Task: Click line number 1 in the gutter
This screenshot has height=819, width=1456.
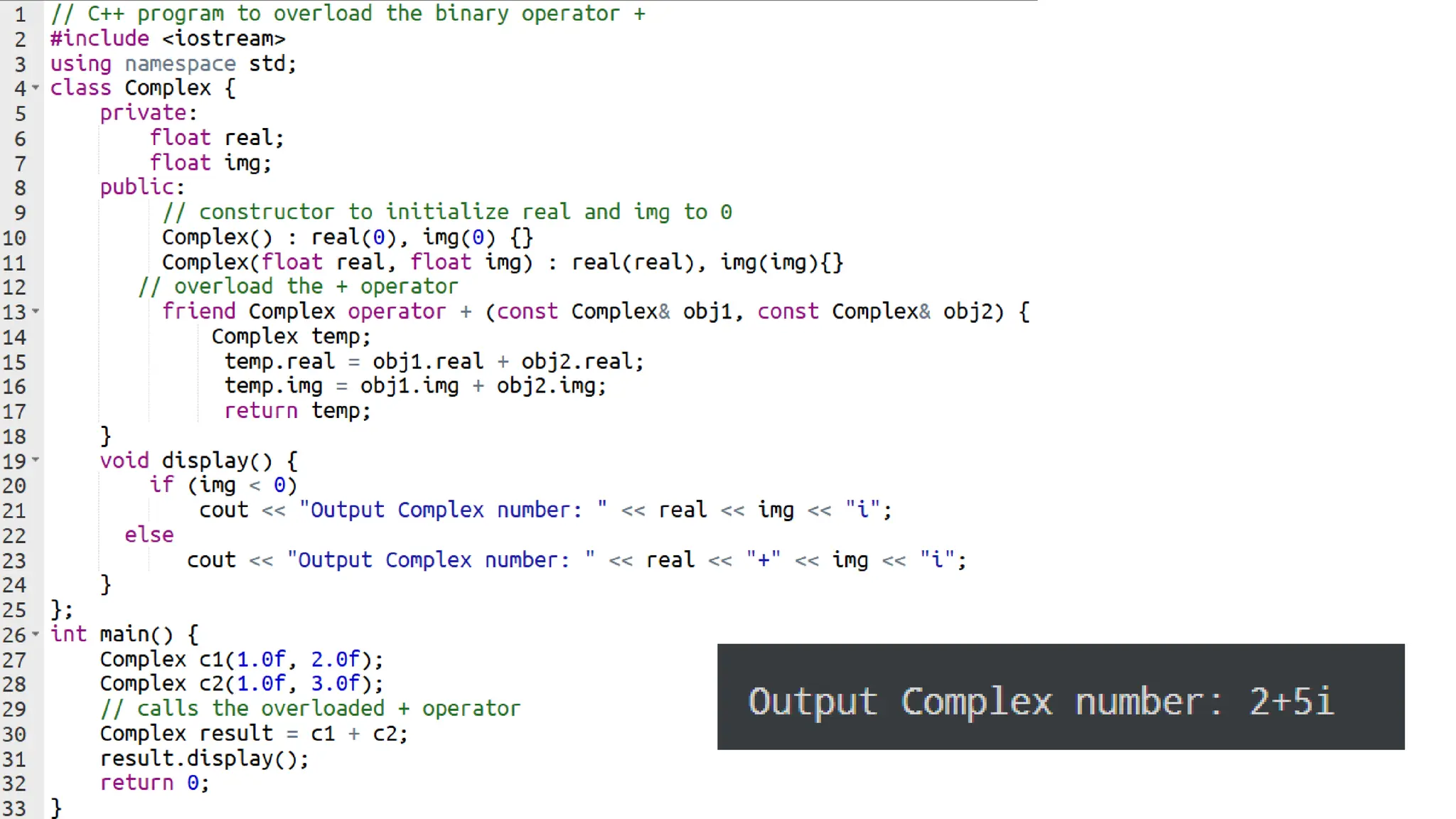Action: (x=20, y=14)
